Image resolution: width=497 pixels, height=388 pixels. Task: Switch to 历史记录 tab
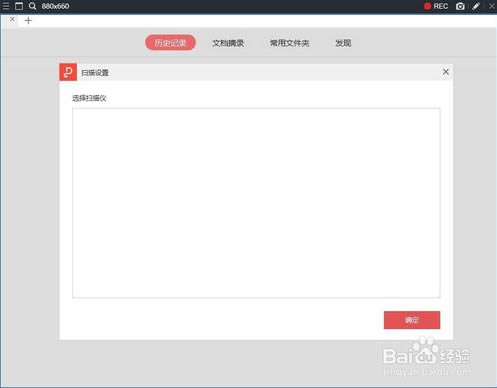pos(170,43)
